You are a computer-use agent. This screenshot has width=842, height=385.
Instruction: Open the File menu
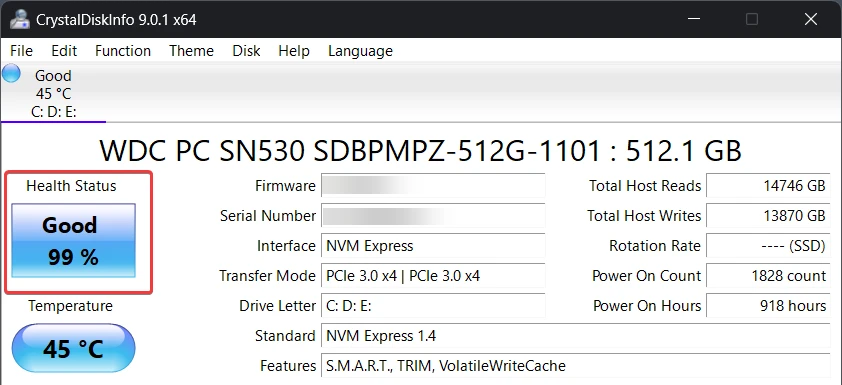tap(21, 51)
